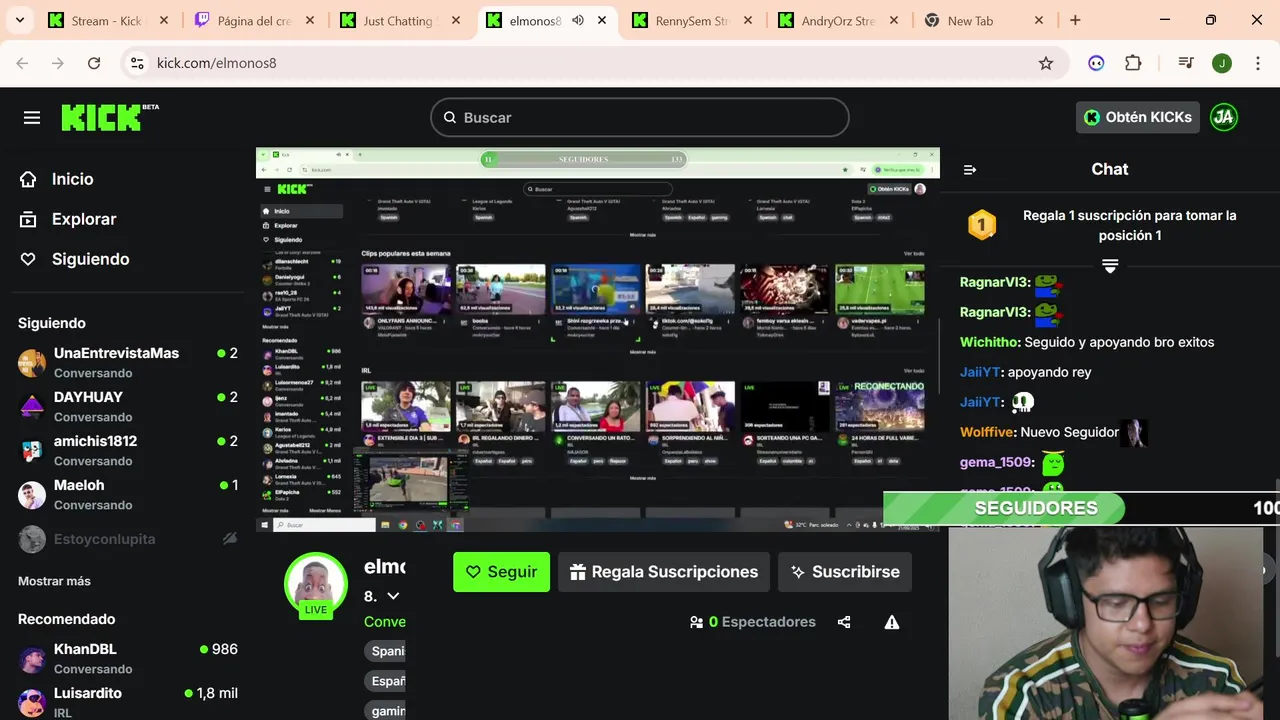The height and width of the screenshot is (720, 1280).
Task: Switch to RennySem Stream tab
Action: pos(692,20)
